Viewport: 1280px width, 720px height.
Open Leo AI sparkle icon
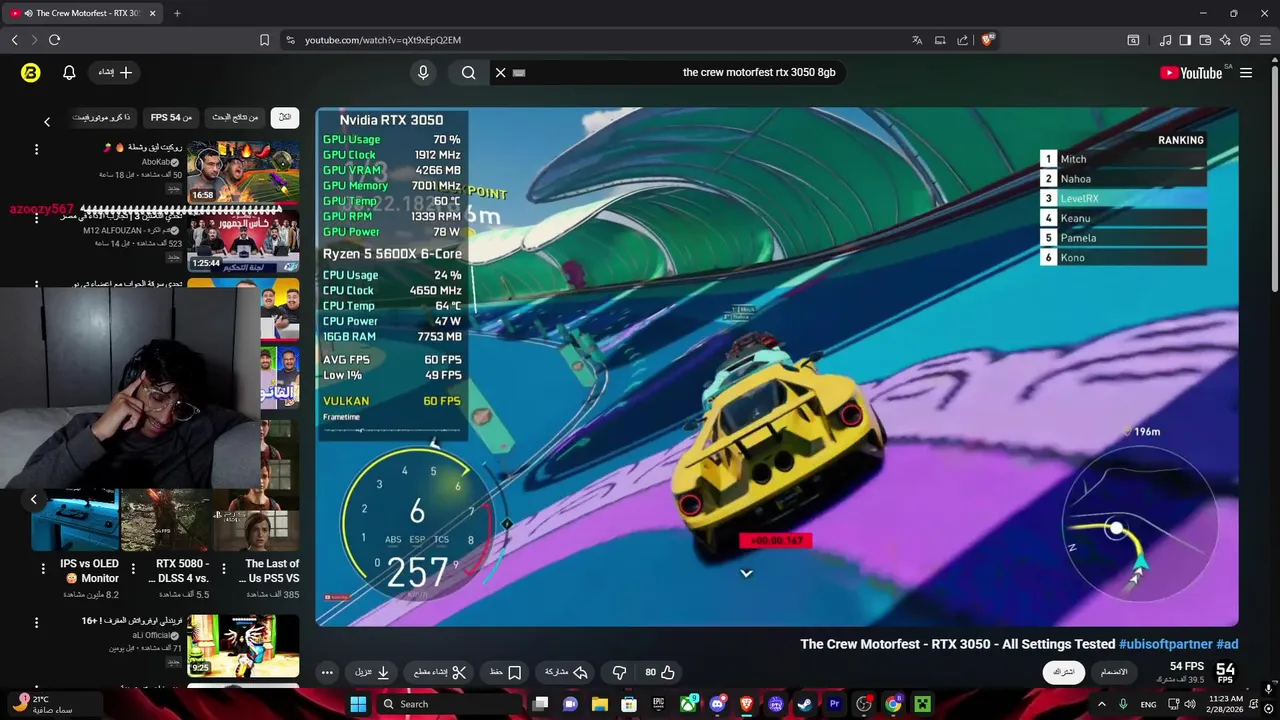[1225, 40]
